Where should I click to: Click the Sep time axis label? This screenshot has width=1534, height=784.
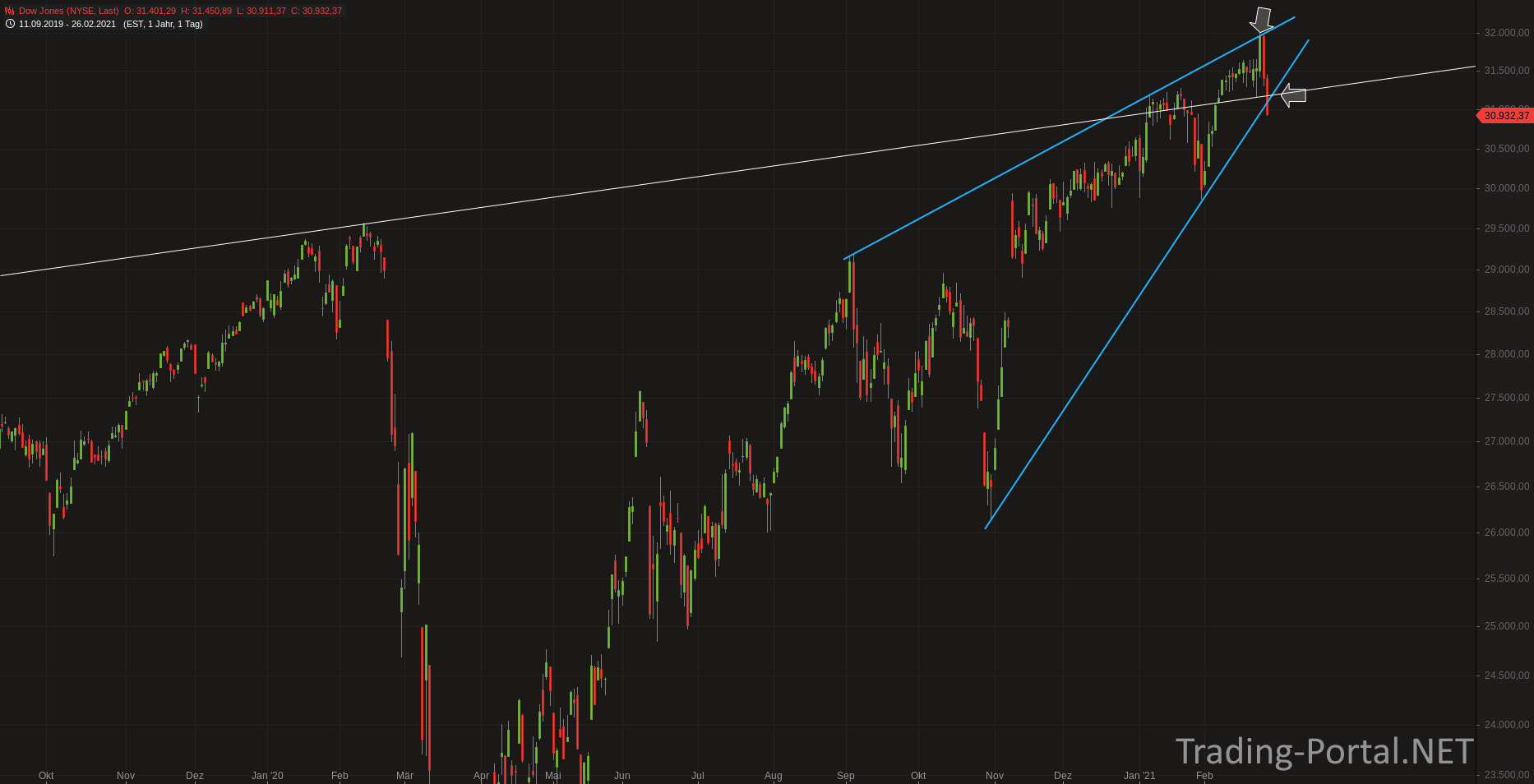(846, 776)
